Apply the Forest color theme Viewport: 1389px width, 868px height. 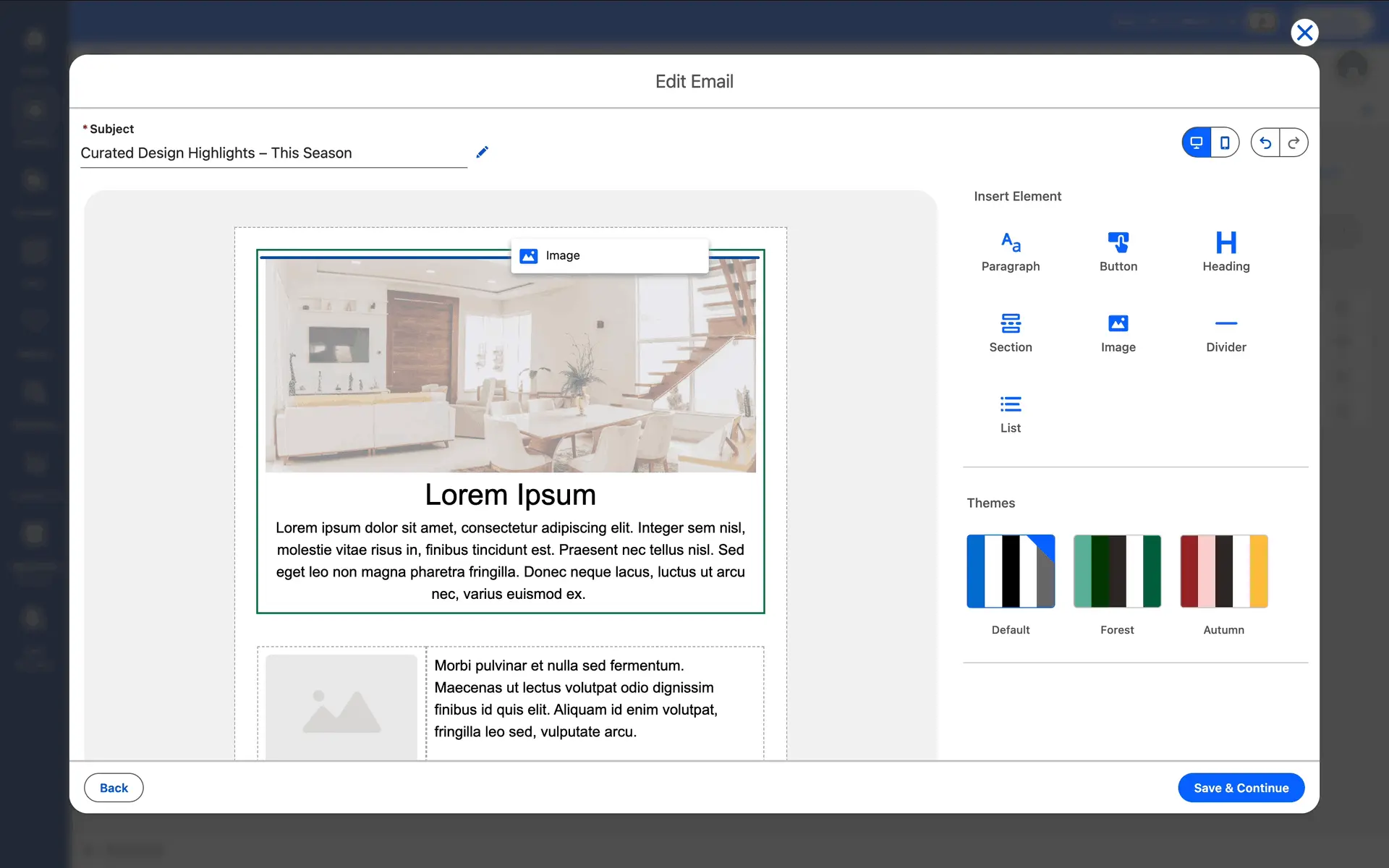point(1116,571)
